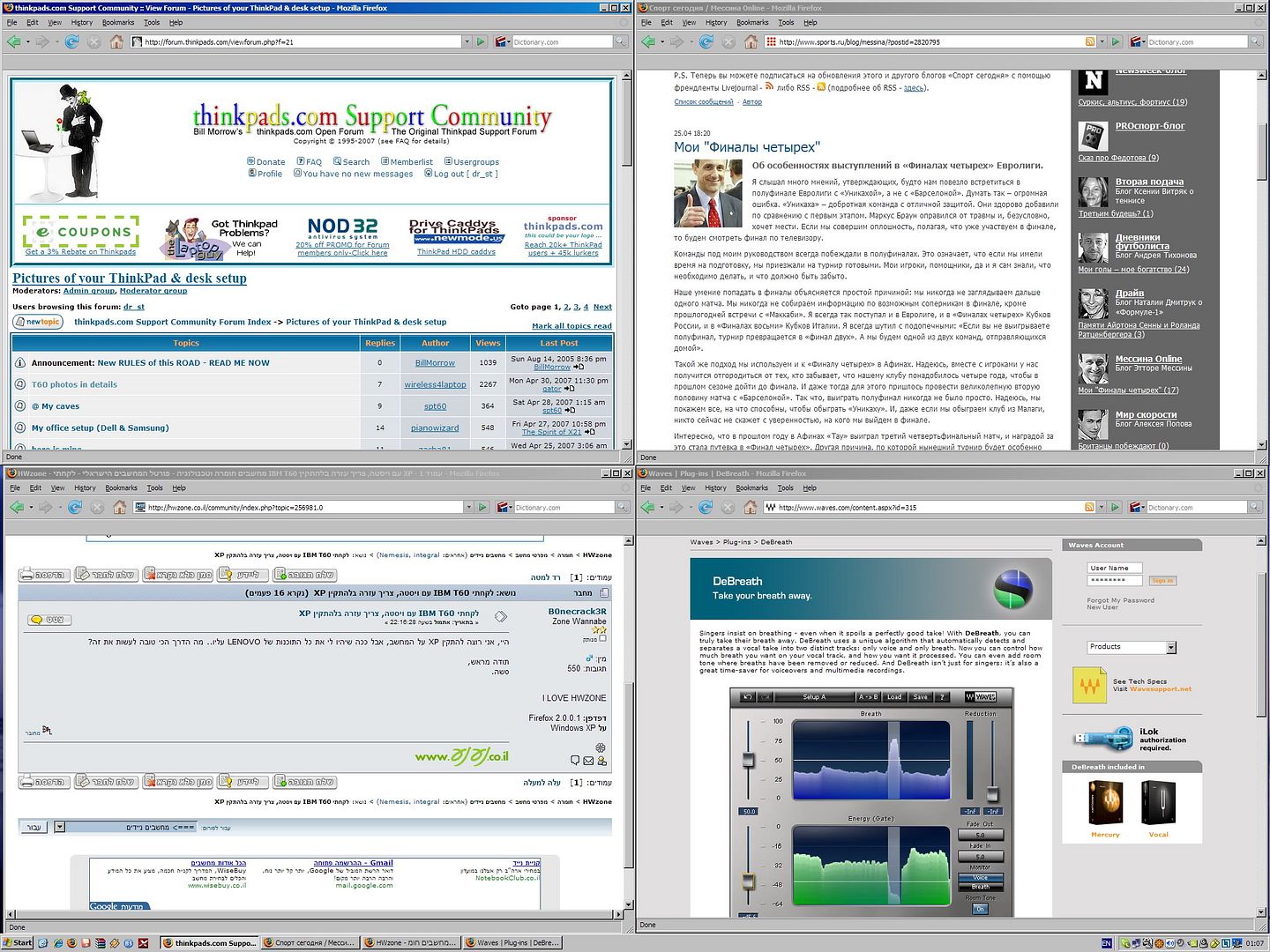Viewport: 1270px width, 952px height.
Task: Open the Tools menu in the Waves window
Action: coord(786,487)
